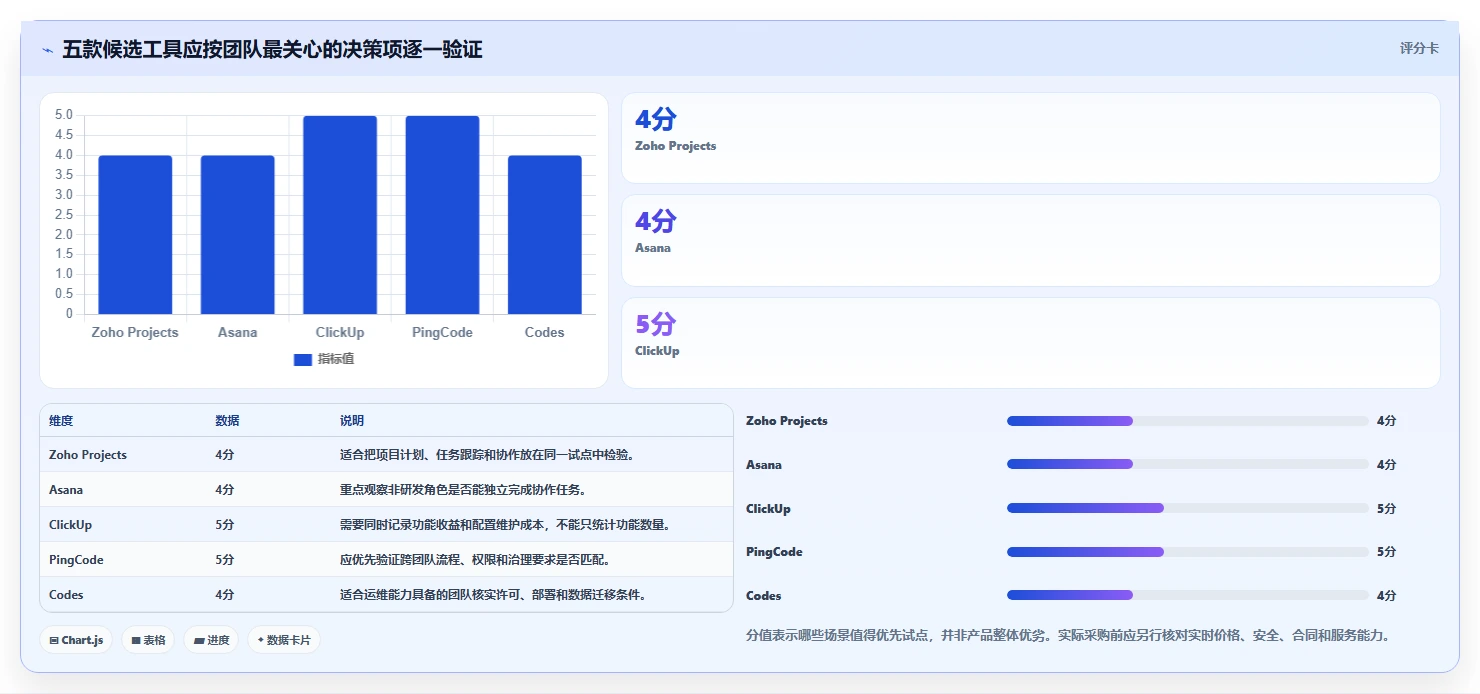Click the PingCode axis label under chart
Image resolution: width=1480 pixels, height=694 pixels.
coord(442,332)
